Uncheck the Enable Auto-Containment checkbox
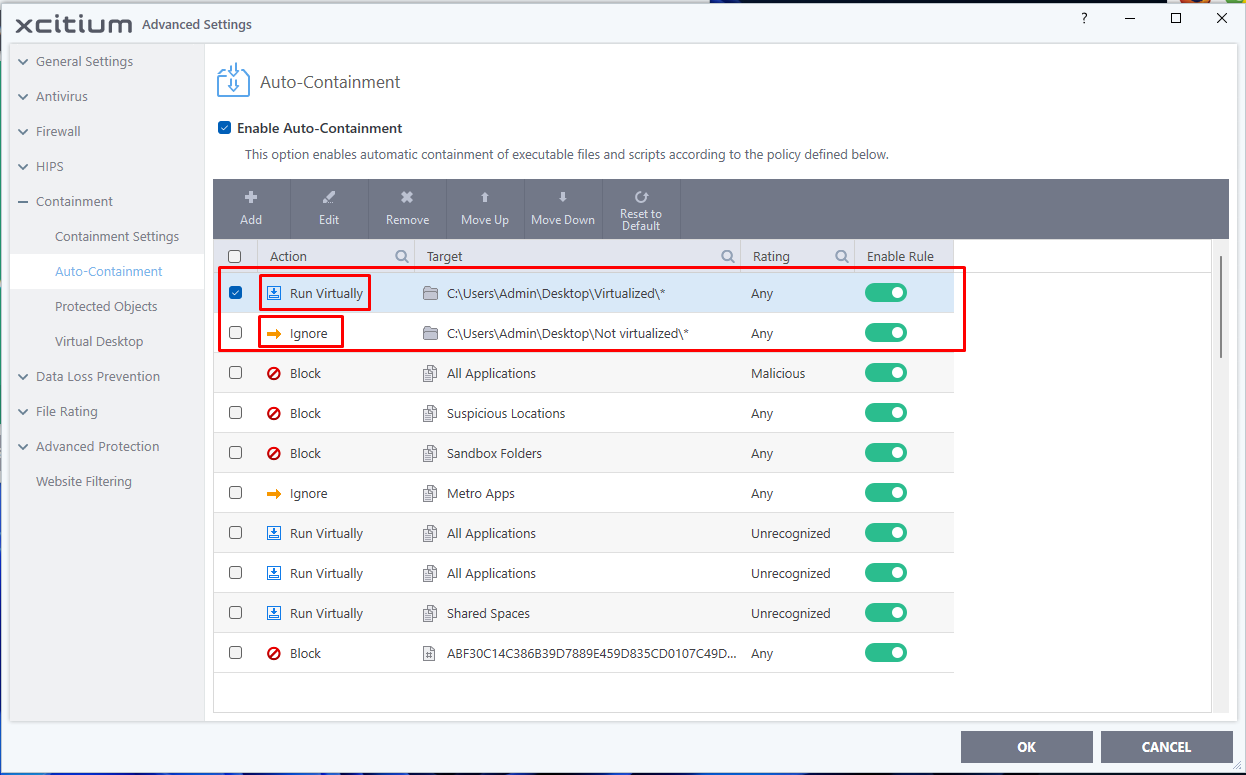Viewport: 1246px width, 775px height. pyautogui.click(x=225, y=128)
